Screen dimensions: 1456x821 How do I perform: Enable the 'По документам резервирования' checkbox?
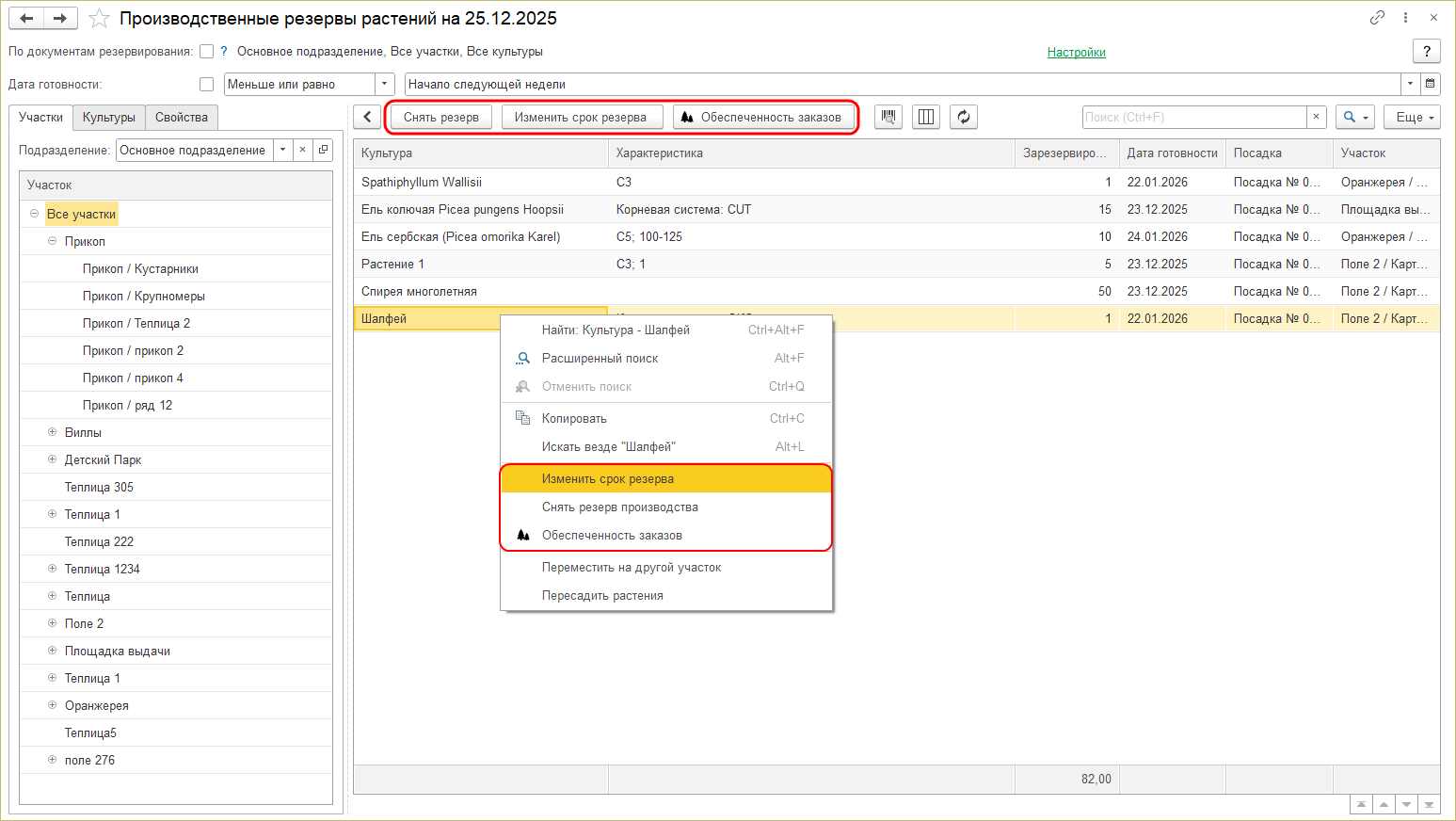(x=207, y=52)
